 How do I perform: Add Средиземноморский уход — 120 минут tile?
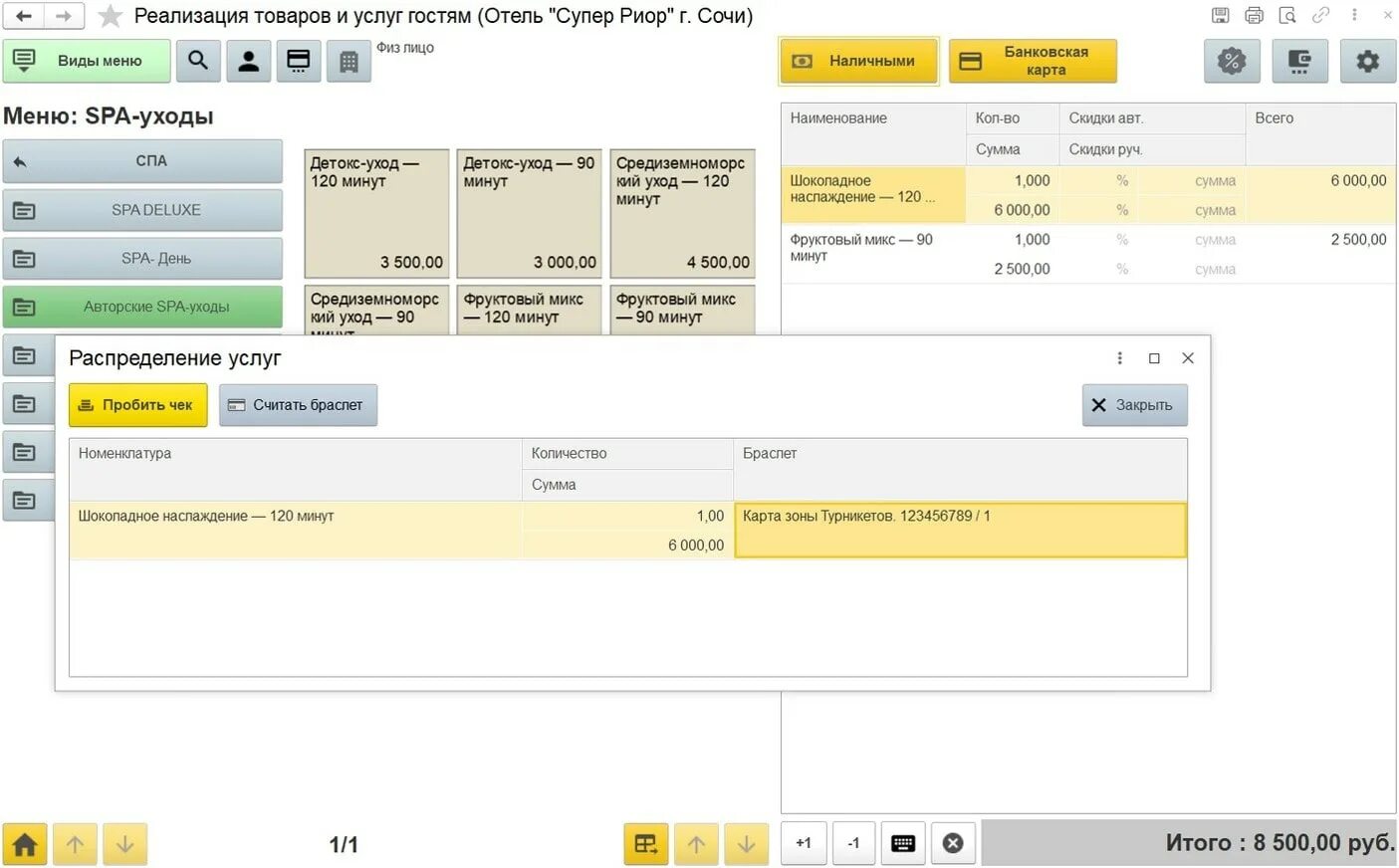tap(683, 213)
